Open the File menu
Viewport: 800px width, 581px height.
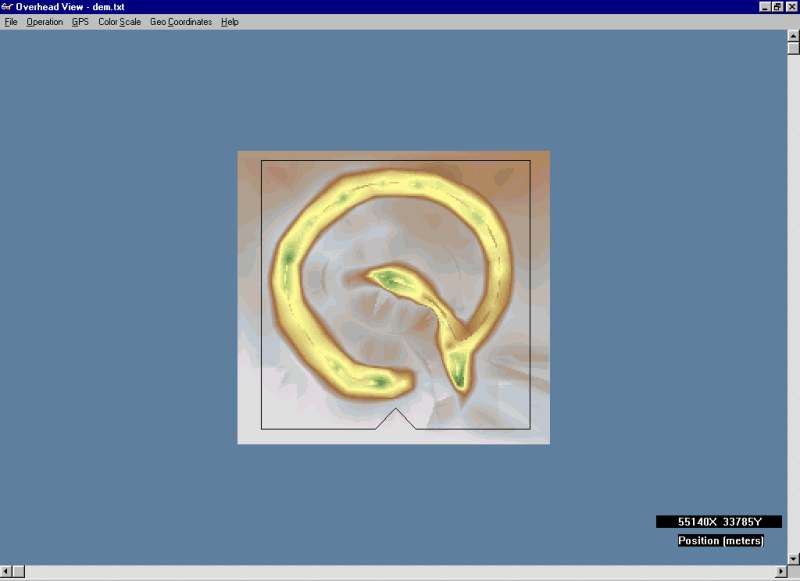pos(11,22)
